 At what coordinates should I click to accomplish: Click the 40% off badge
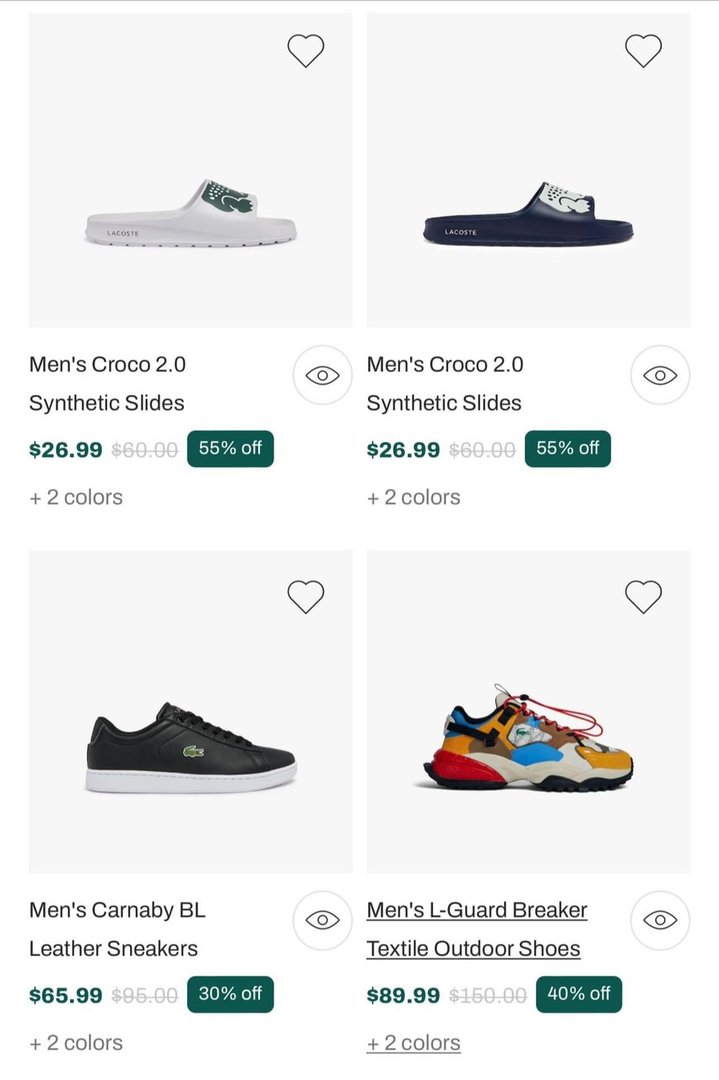point(579,994)
